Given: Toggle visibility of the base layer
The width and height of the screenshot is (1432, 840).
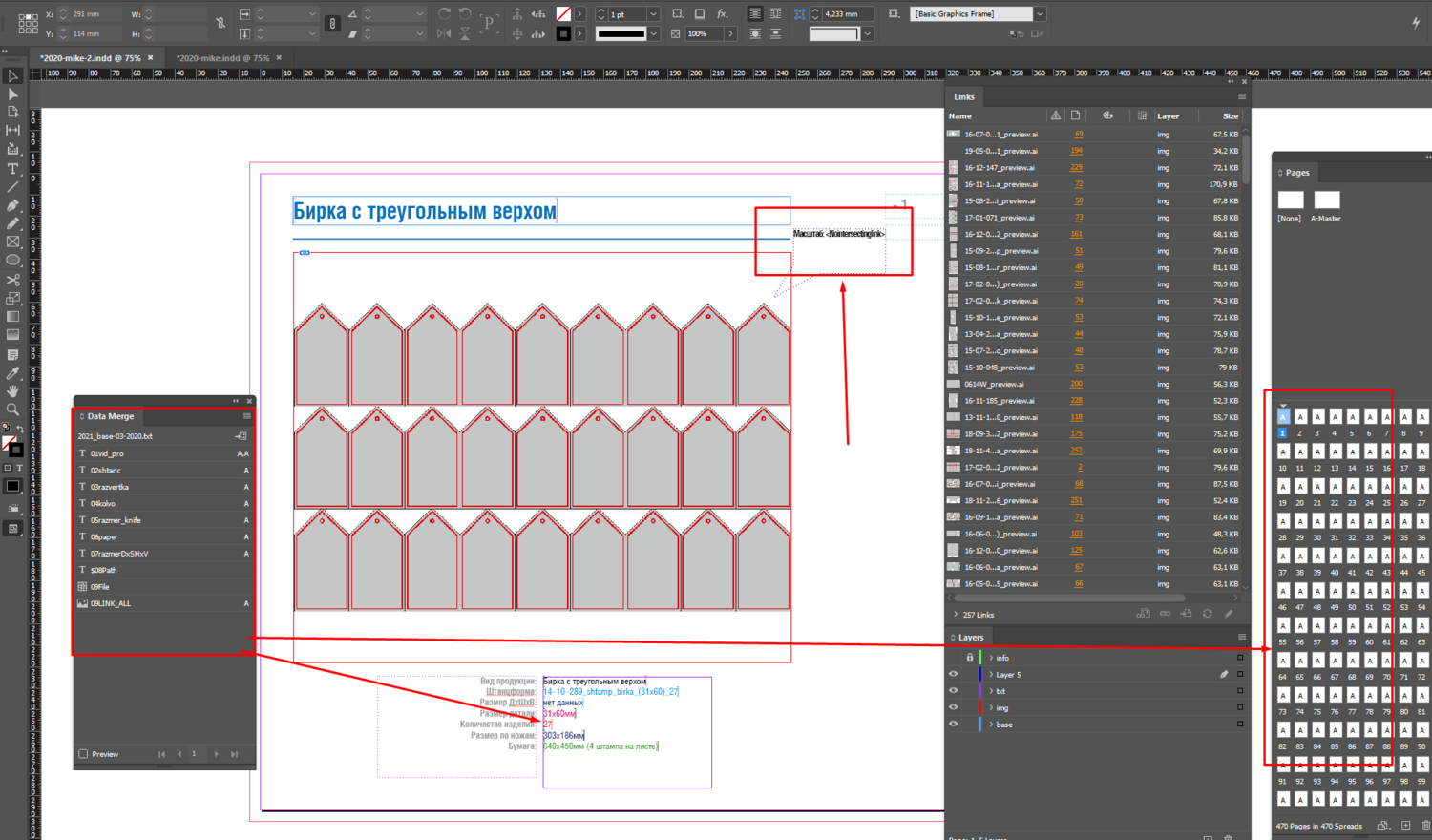Looking at the screenshot, I should [x=953, y=724].
